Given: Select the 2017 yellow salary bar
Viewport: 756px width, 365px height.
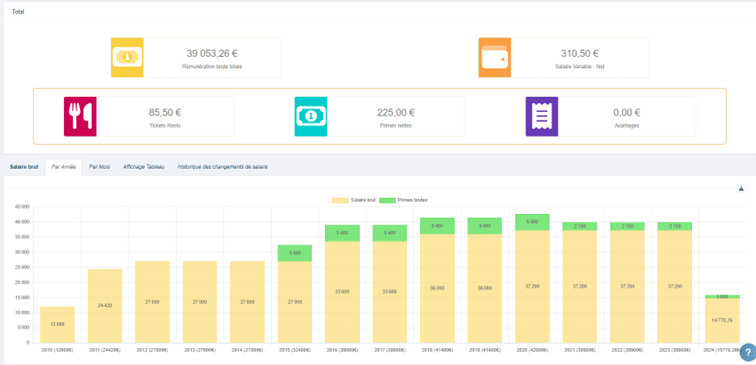Looking at the screenshot, I should [x=390, y=292].
